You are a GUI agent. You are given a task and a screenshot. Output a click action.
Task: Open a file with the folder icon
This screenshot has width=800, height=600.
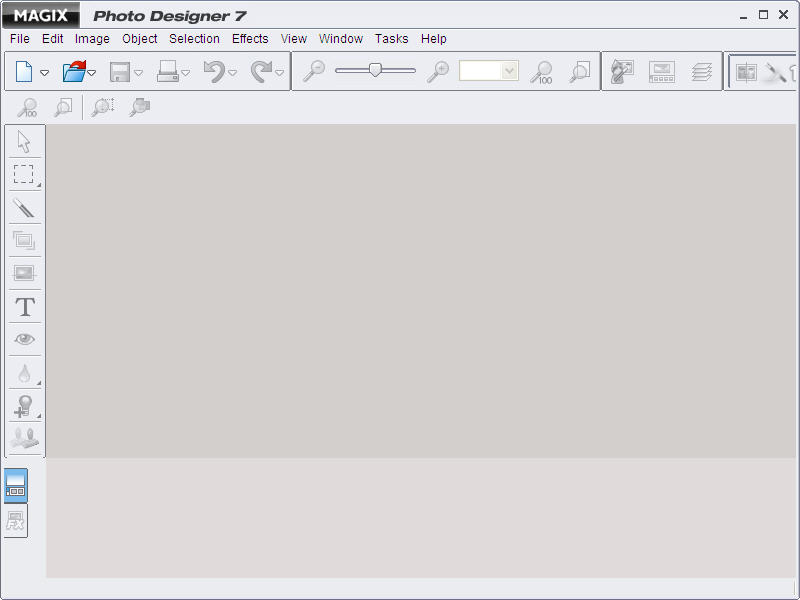[x=74, y=71]
